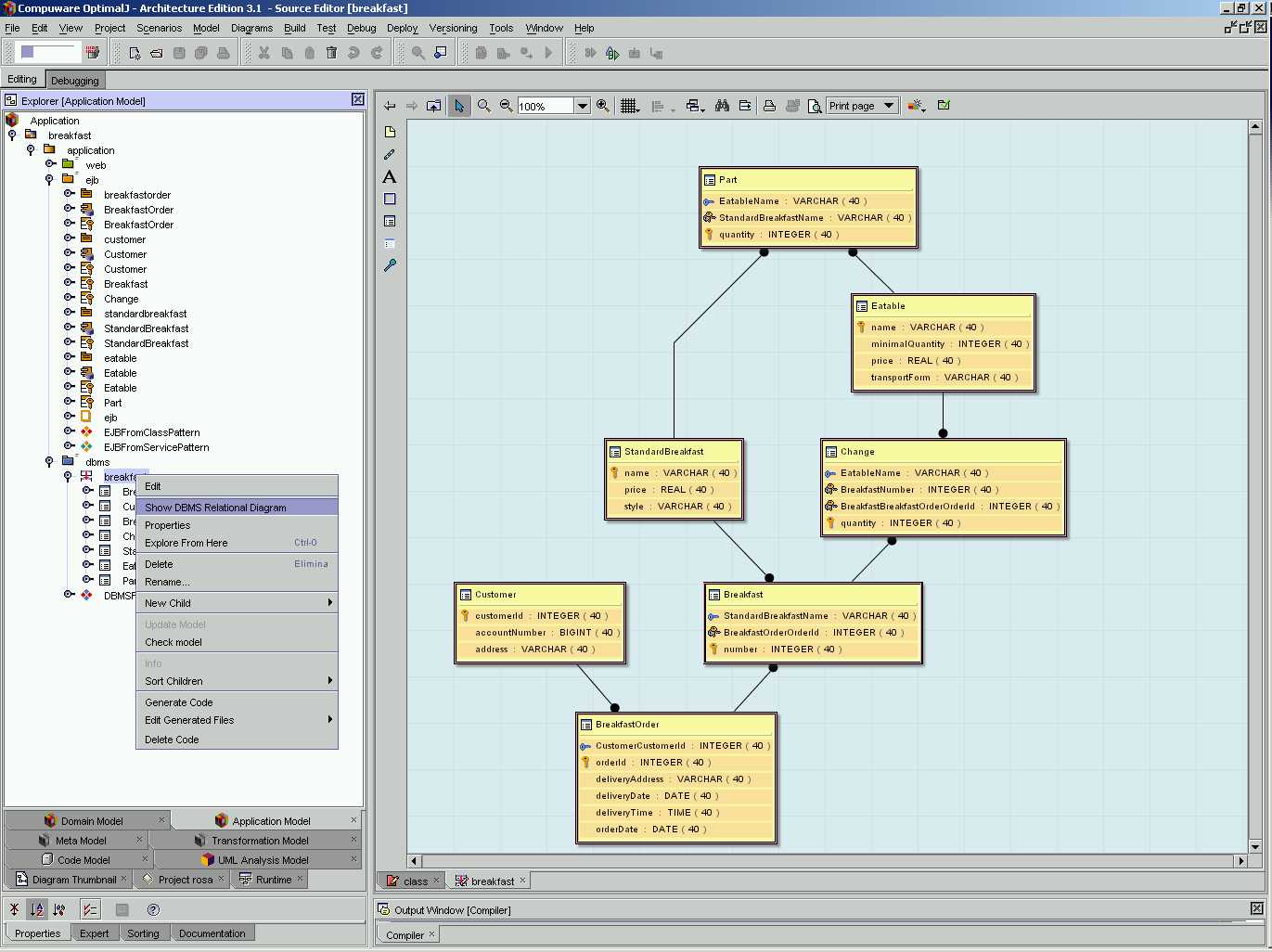Open the zoom percentage dropdown arrow
The image size is (1272, 952).
click(x=583, y=106)
